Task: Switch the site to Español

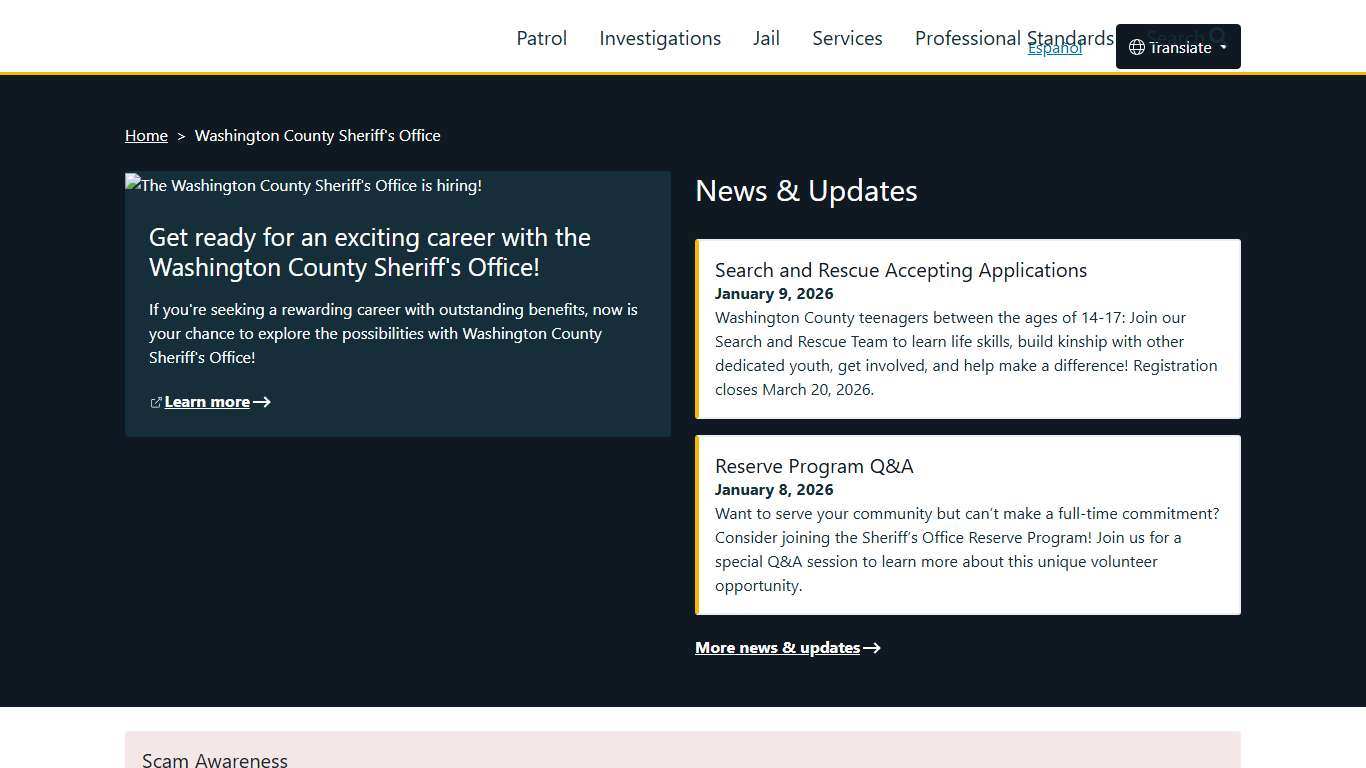Action: tap(1055, 48)
